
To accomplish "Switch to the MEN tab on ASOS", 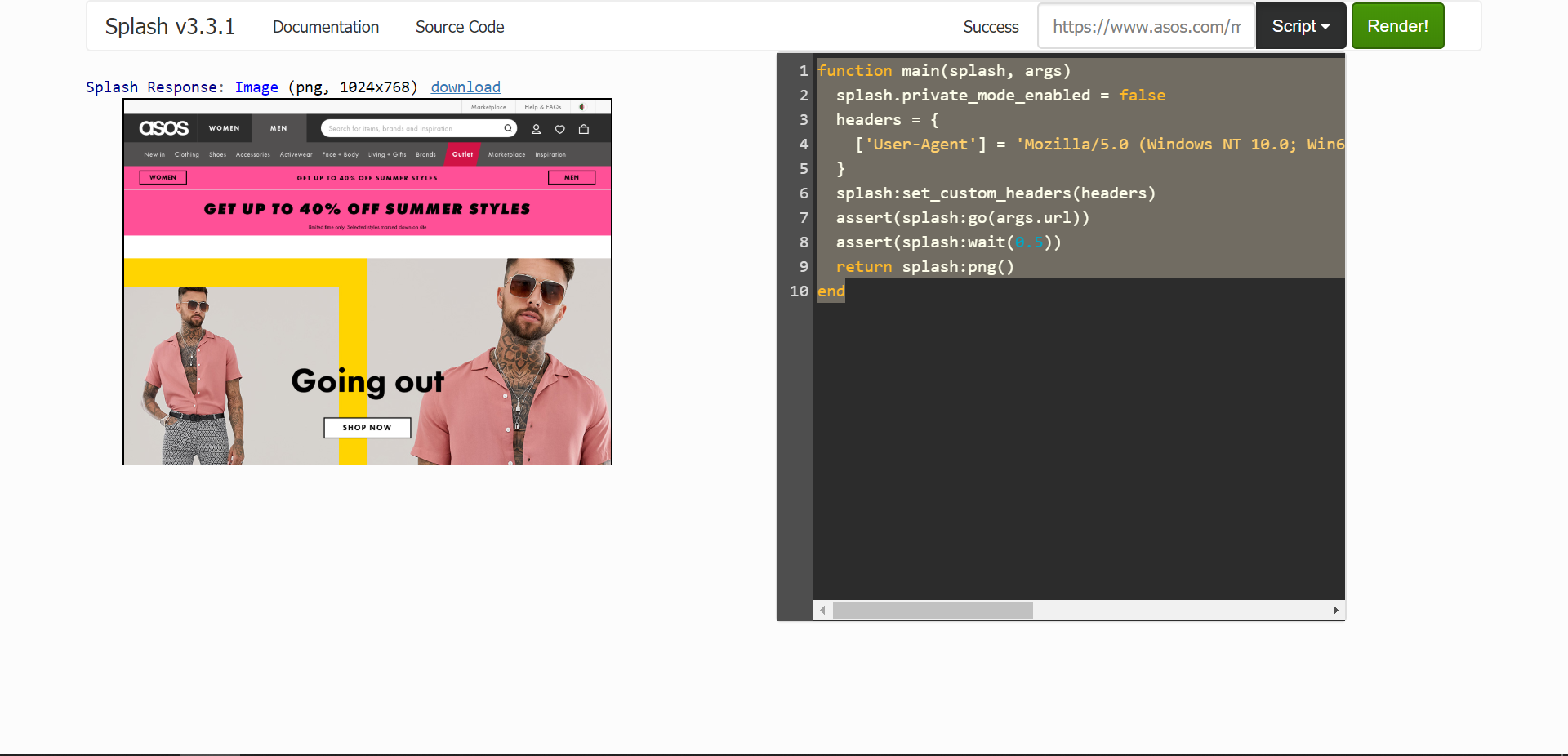I will coord(278,128).
